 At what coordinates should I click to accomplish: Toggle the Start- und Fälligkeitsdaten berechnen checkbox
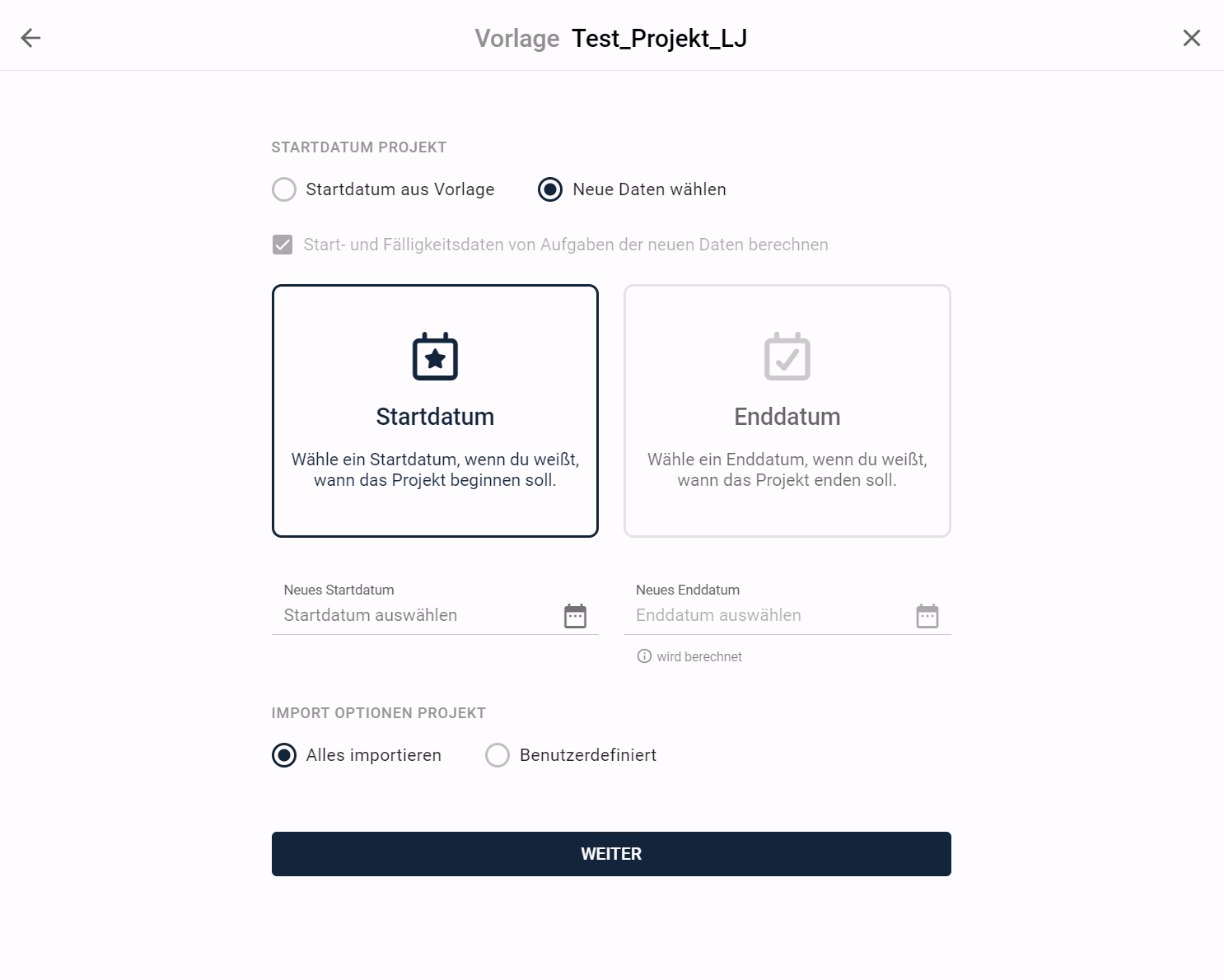click(x=283, y=245)
